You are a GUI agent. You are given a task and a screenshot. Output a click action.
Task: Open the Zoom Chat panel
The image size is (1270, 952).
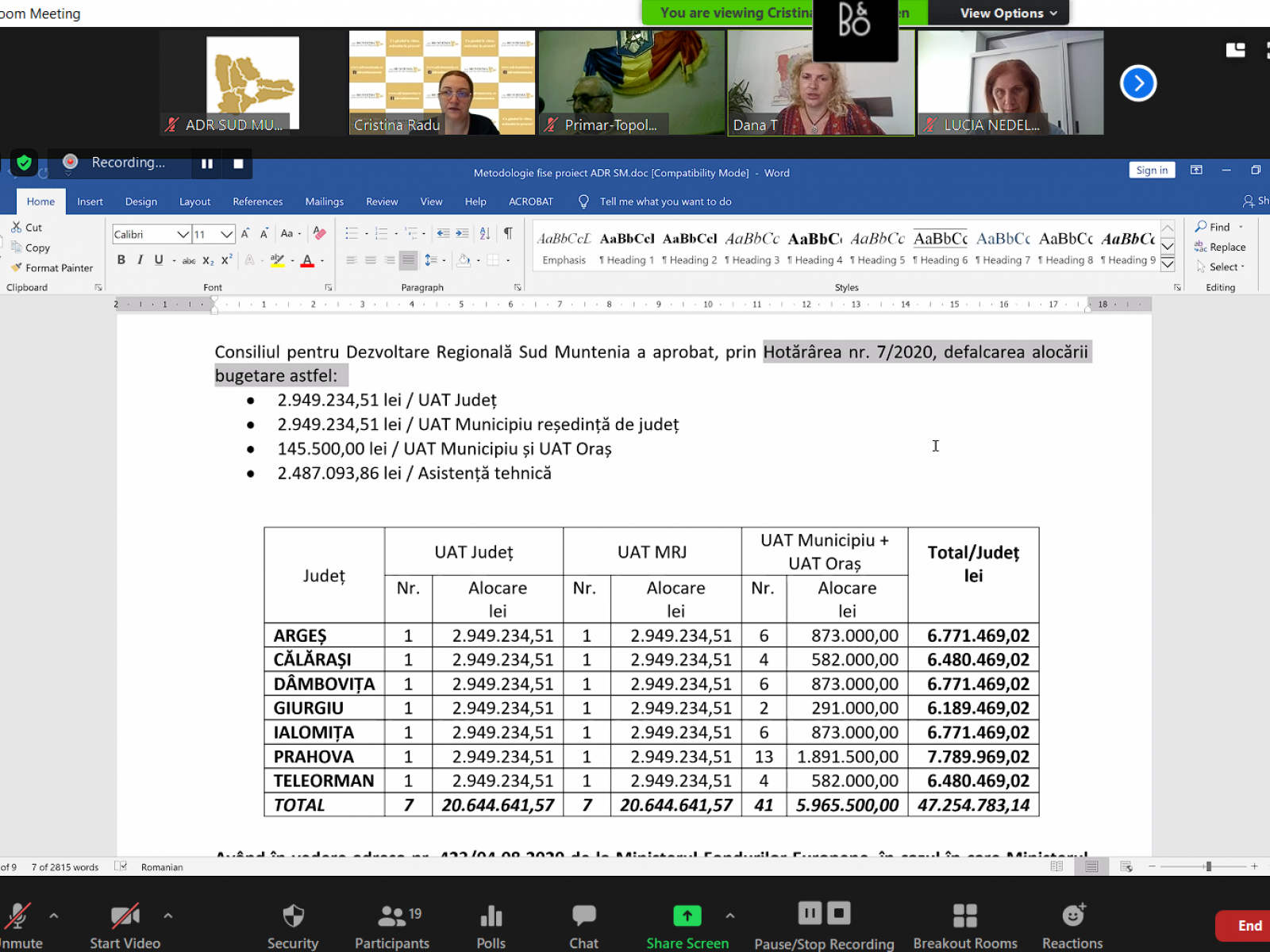click(583, 925)
